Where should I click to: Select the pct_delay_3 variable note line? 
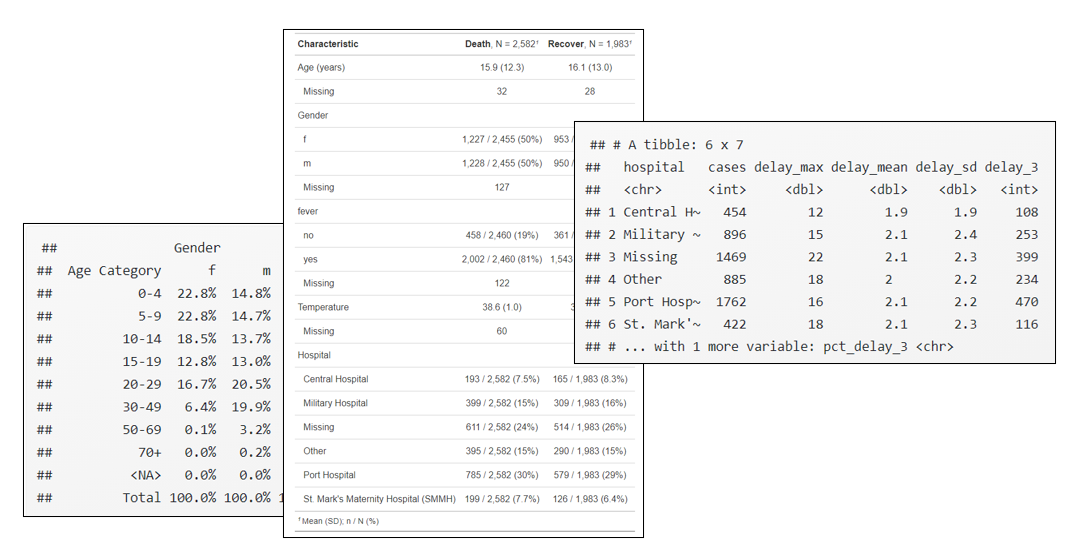click(769, 346)
